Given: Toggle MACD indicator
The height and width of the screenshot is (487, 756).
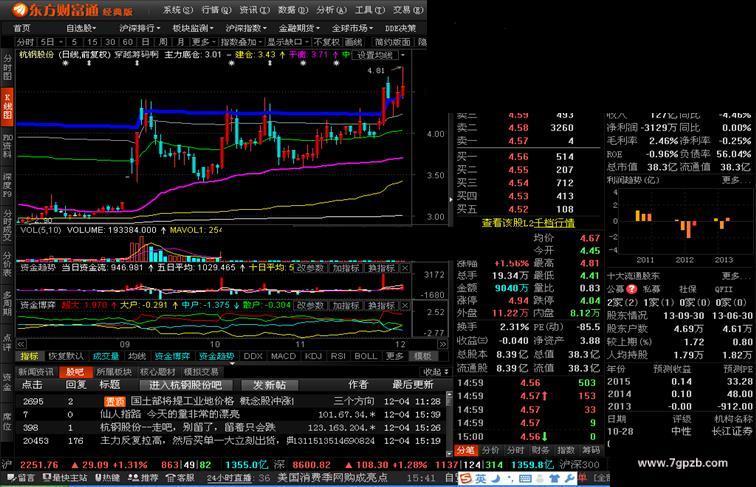Looking at the screenshot, I should click(x=283, y=356).
